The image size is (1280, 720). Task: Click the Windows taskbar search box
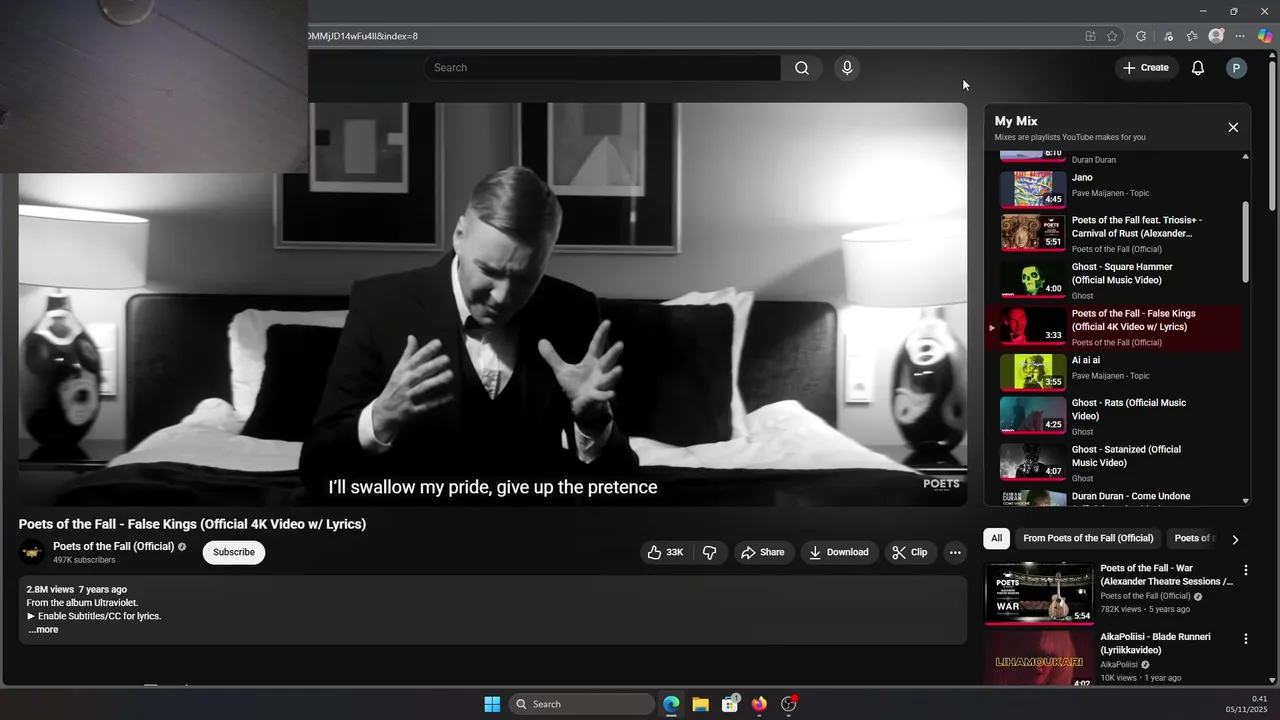coord(582,704)
